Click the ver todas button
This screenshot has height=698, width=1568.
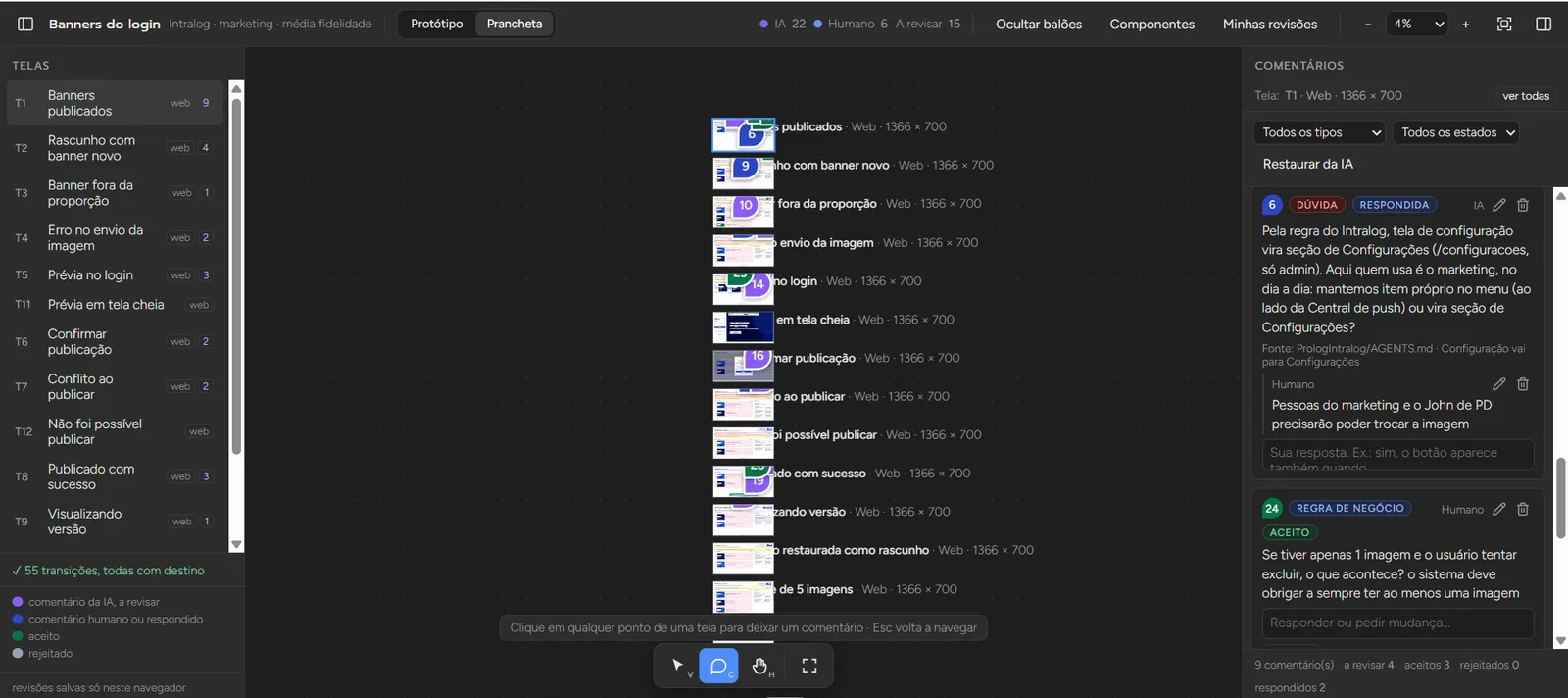pos(1526,96)
